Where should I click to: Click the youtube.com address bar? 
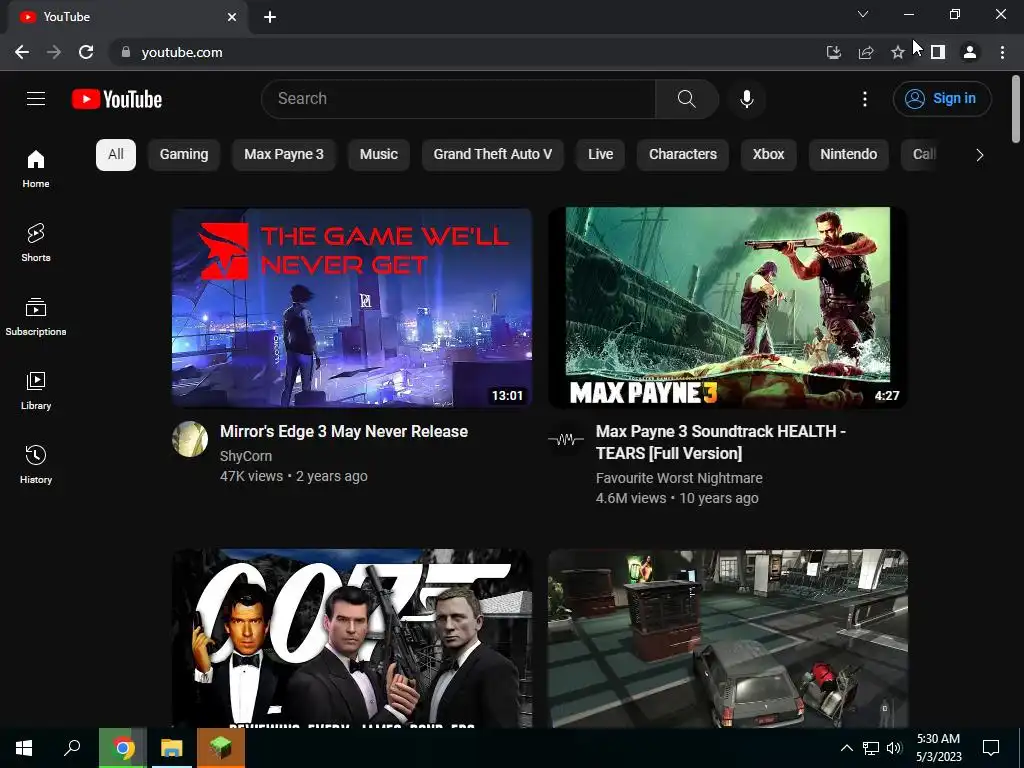465,52
